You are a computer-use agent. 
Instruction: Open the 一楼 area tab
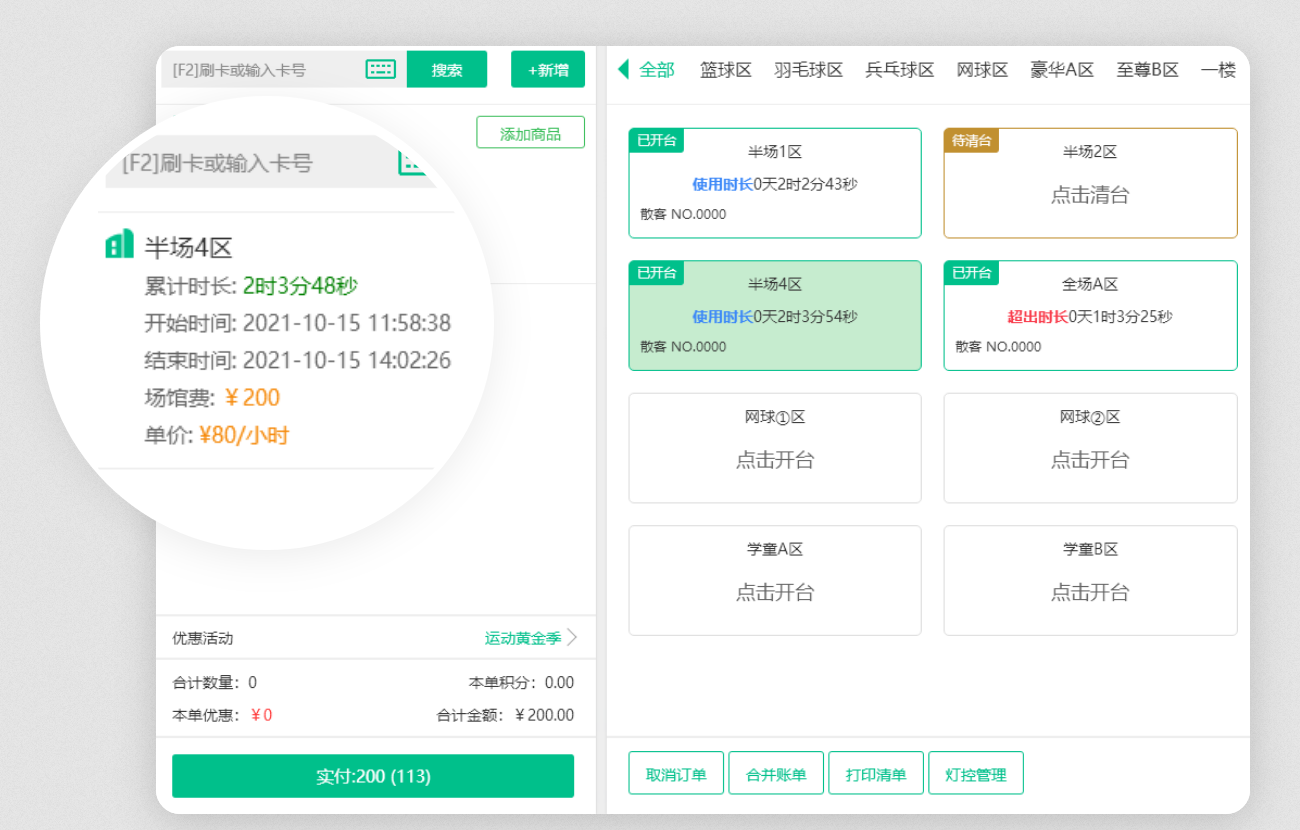point(1219,69)
